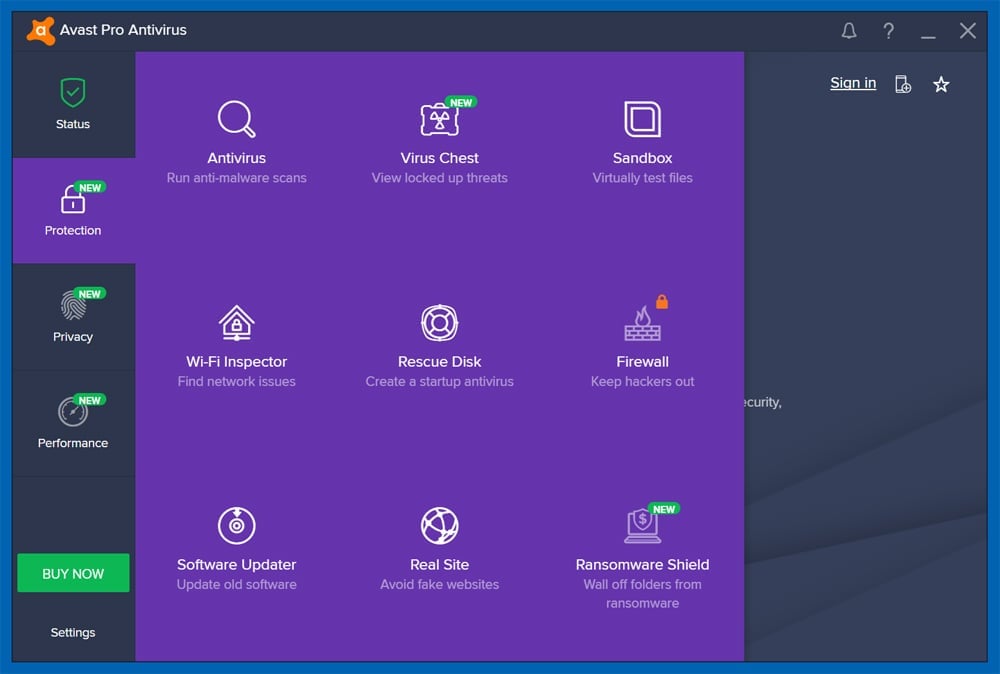Click the orange lock on Firewall

coord(662,302)
